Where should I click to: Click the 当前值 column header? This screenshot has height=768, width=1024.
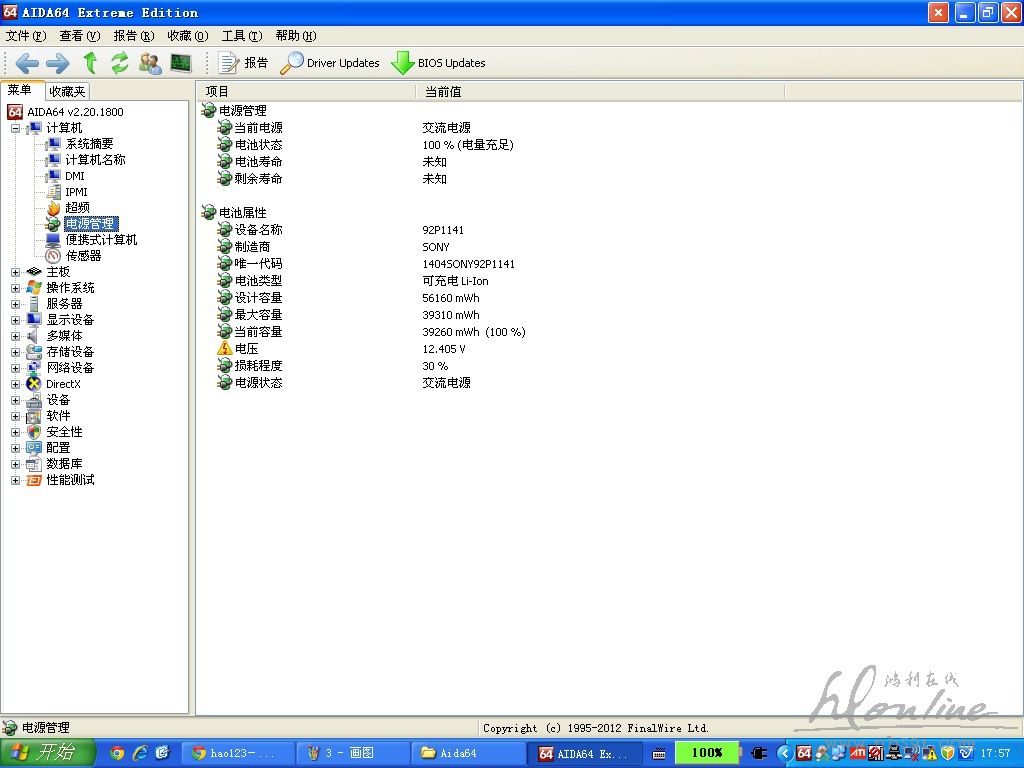point(444,91)
